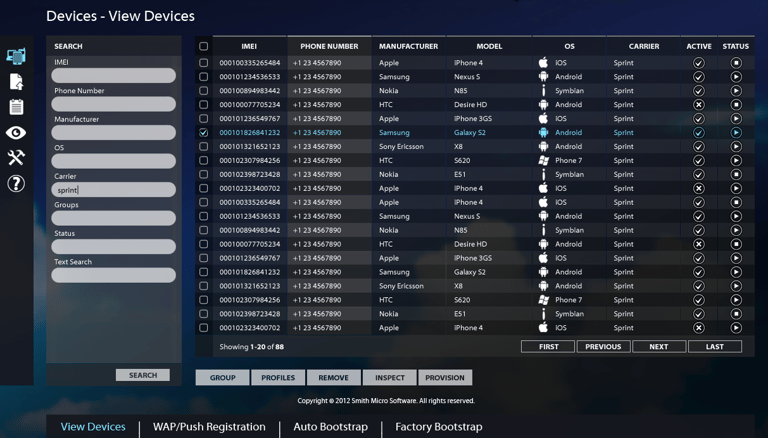
Task: Click the play status icon in the highlighted Galaxy S2 row
Action: tap(736, 133)
